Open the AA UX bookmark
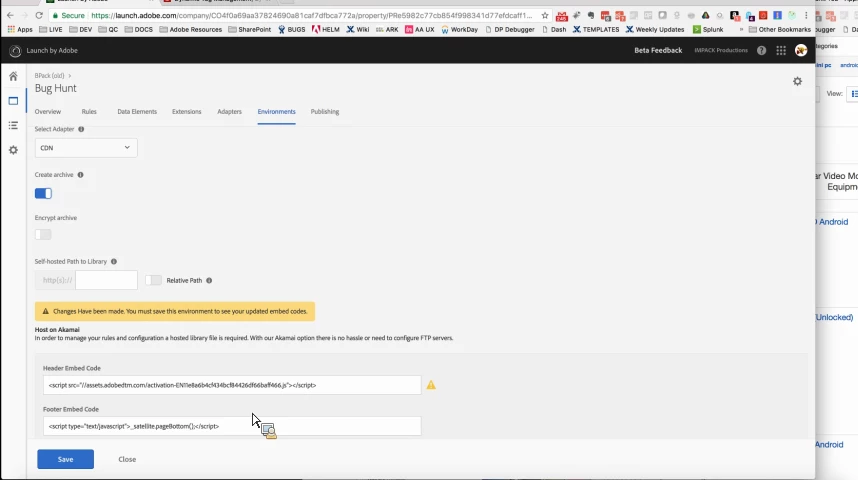The height and width of the screenshot is (480, 858). point(420,30)
